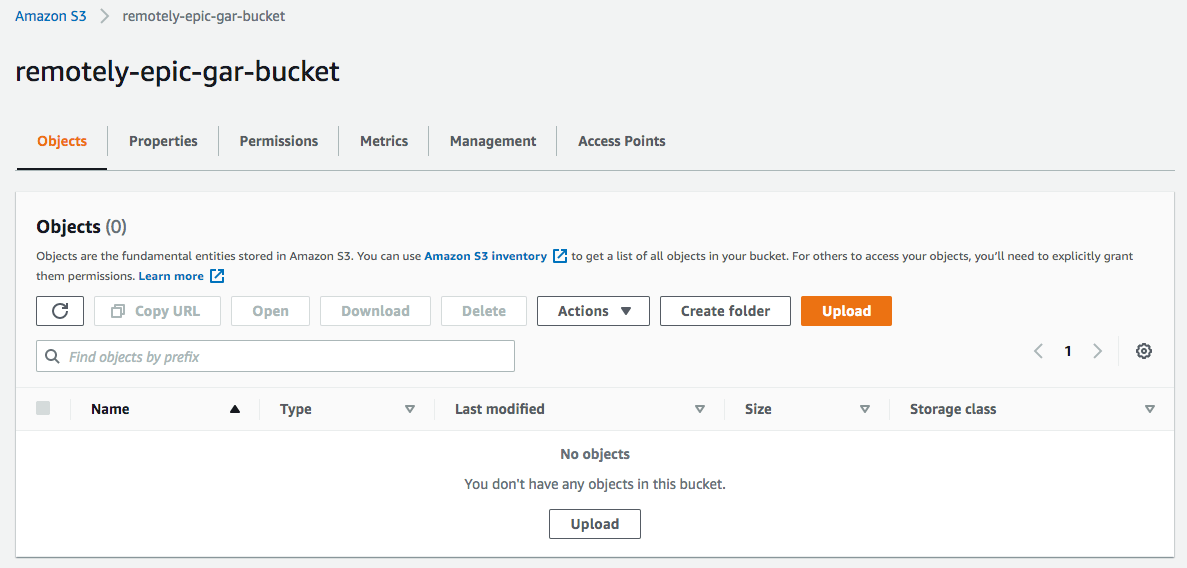Focus the Find objects by prefix field
The image size is (1187, 568).
(276, 356)
